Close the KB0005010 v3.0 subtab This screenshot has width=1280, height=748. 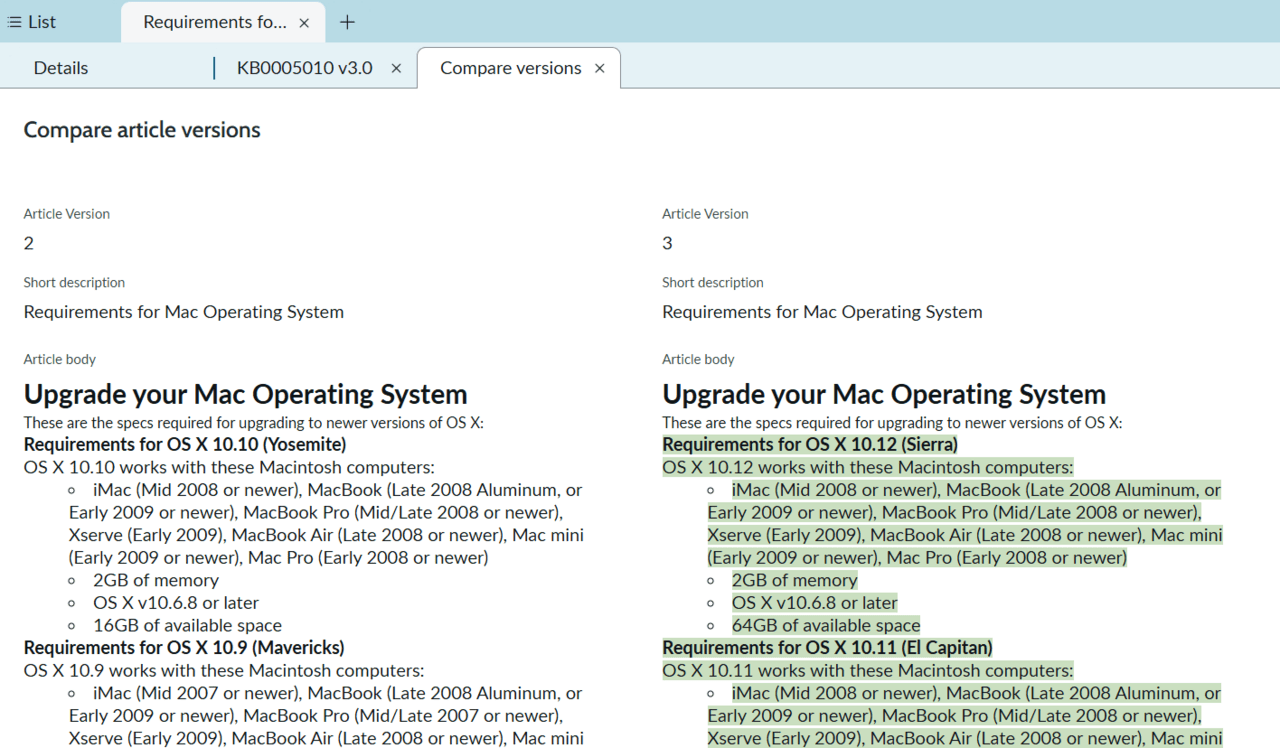click(396, 68)
